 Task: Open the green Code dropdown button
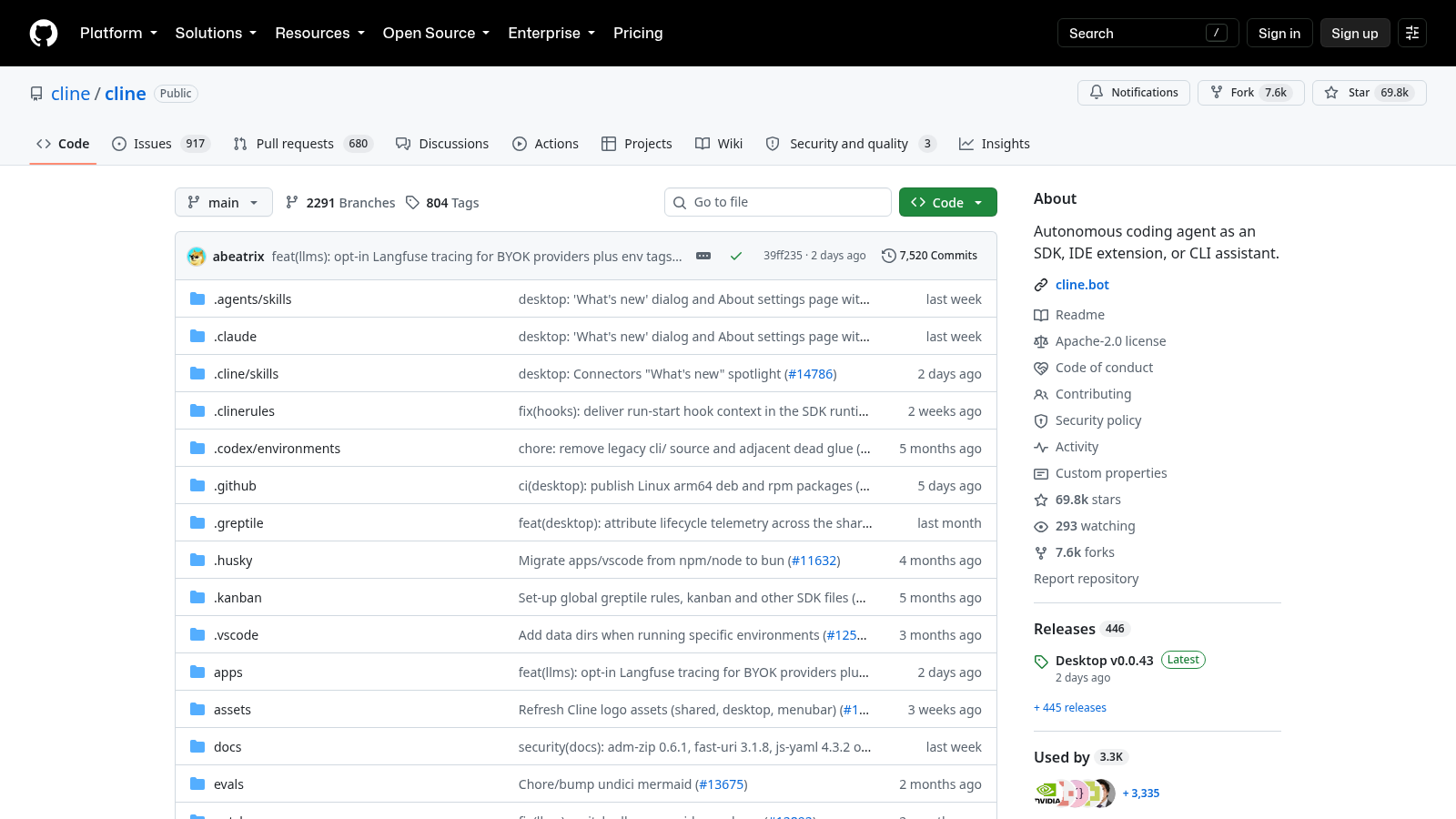[x=948, y=202]
